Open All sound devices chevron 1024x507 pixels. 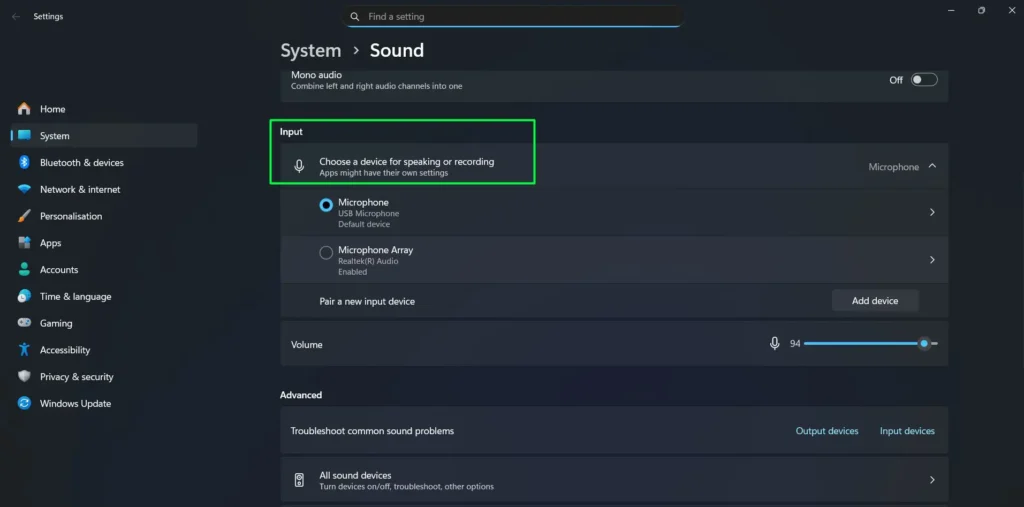[x=932, y=480]
